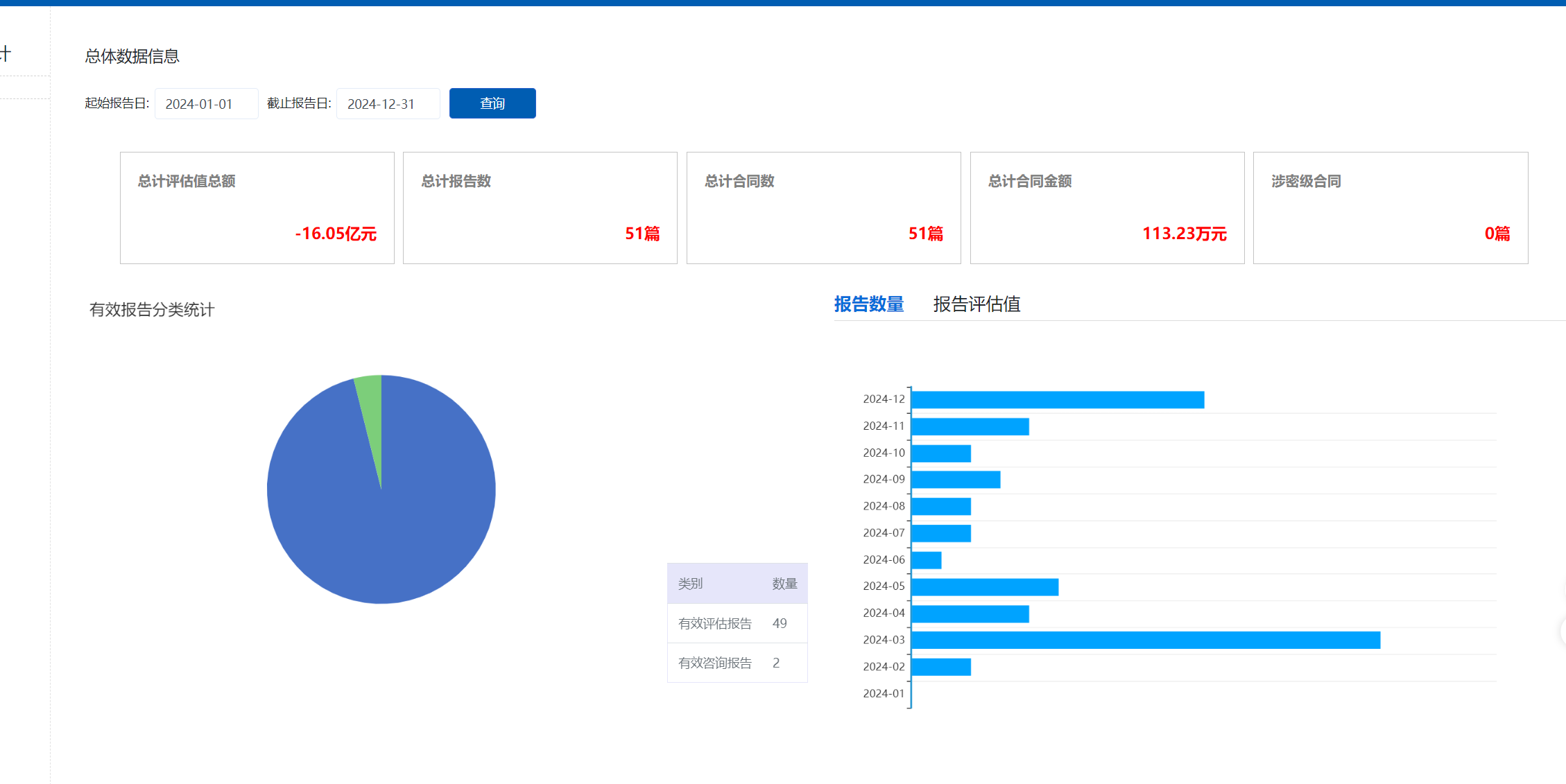
Task: Click the 2024-05 bar in the chart
Action: [x=984, y=587]
